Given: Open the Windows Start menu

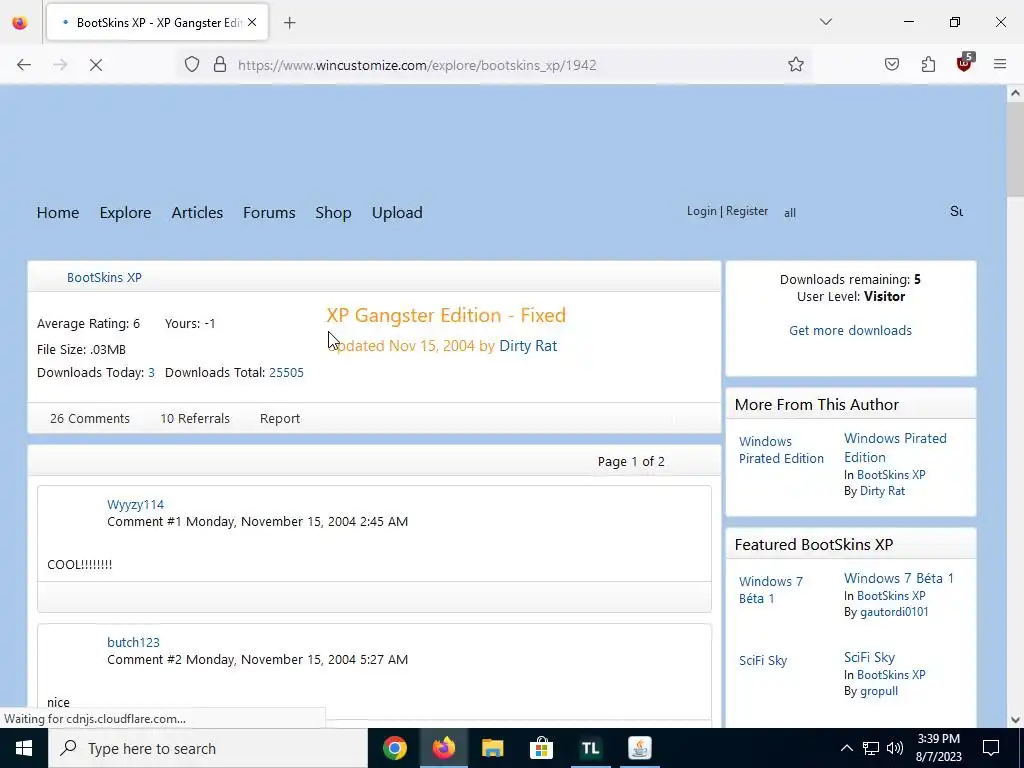Looking at the screenshot, I should (x=24, y=748).
